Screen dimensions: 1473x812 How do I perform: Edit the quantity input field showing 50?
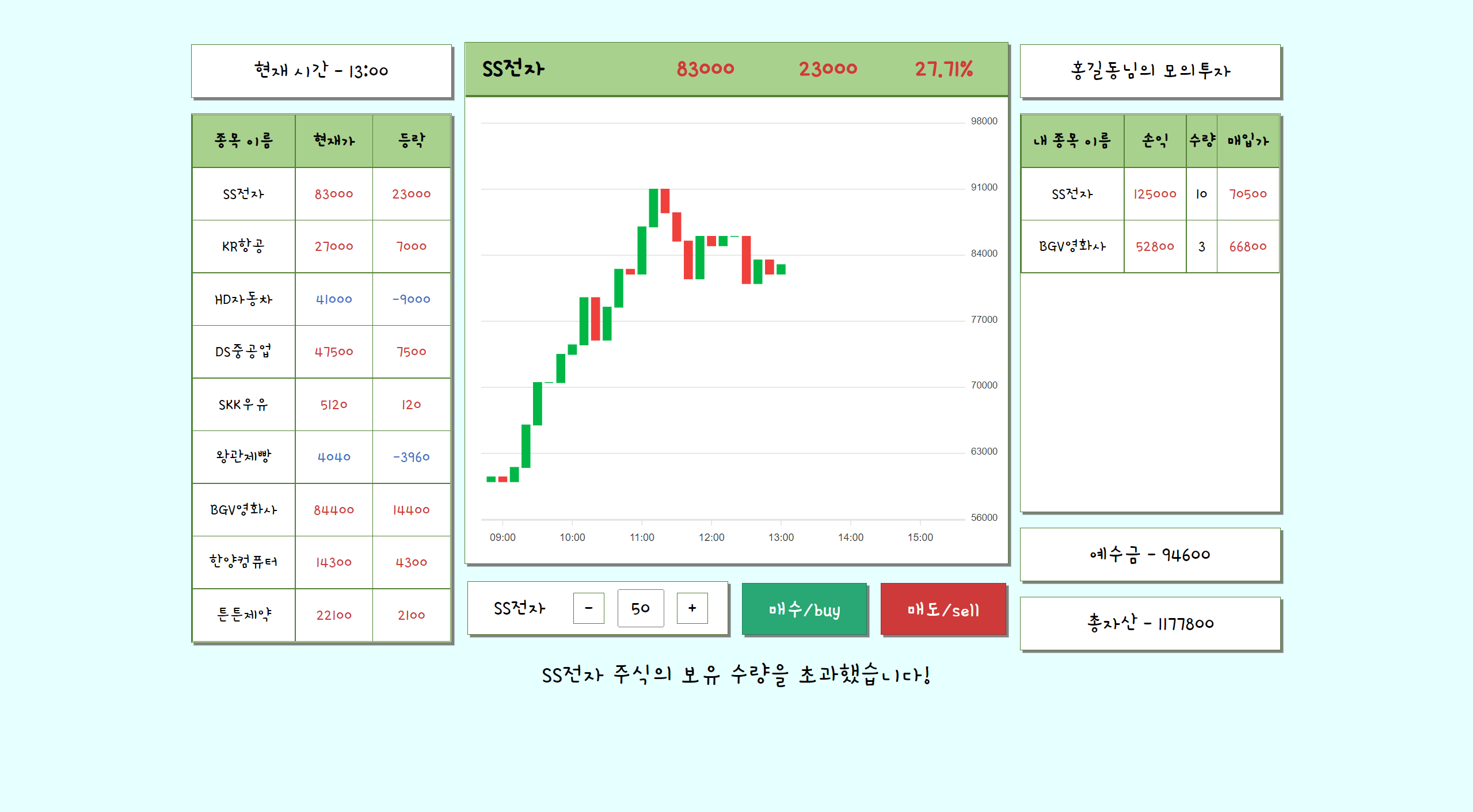[641, 608]
